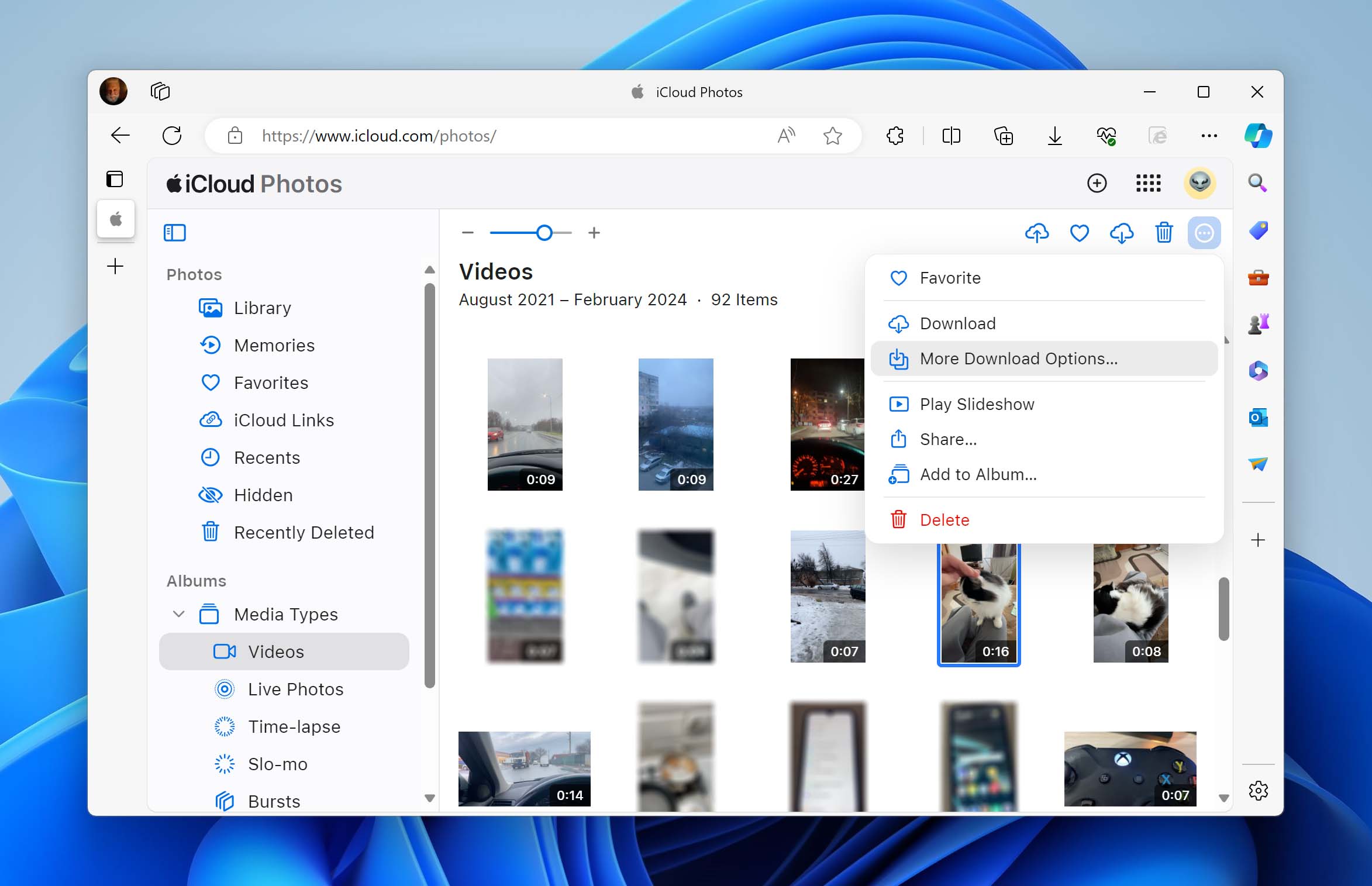Select the Videos album in sidebar
1372x886 pixels.
tap(284, 651)
